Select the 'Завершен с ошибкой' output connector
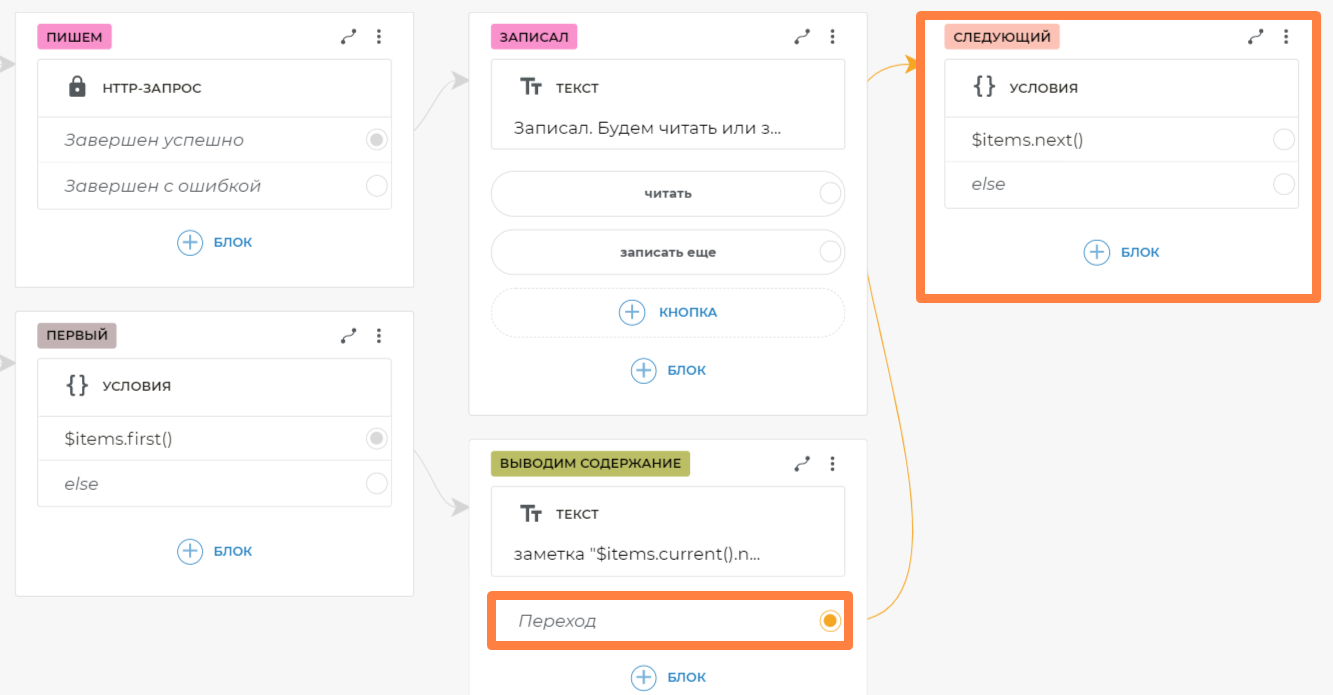This screenshot has height=695, width=1333. 376,186
